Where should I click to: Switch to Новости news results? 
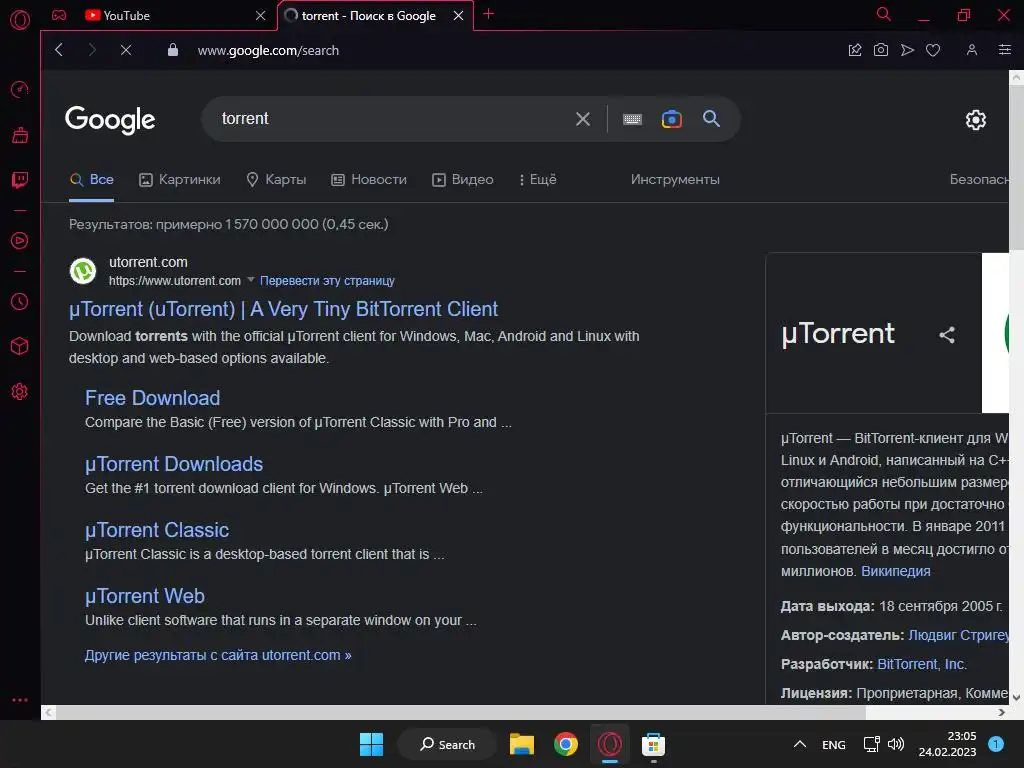[x=369, y=180]
